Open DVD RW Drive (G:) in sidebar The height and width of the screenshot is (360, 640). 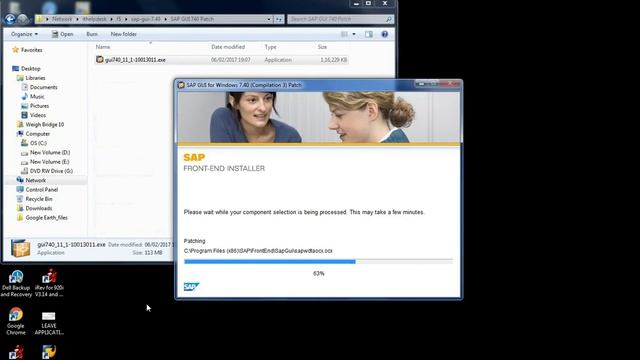(x=51, y=171)
